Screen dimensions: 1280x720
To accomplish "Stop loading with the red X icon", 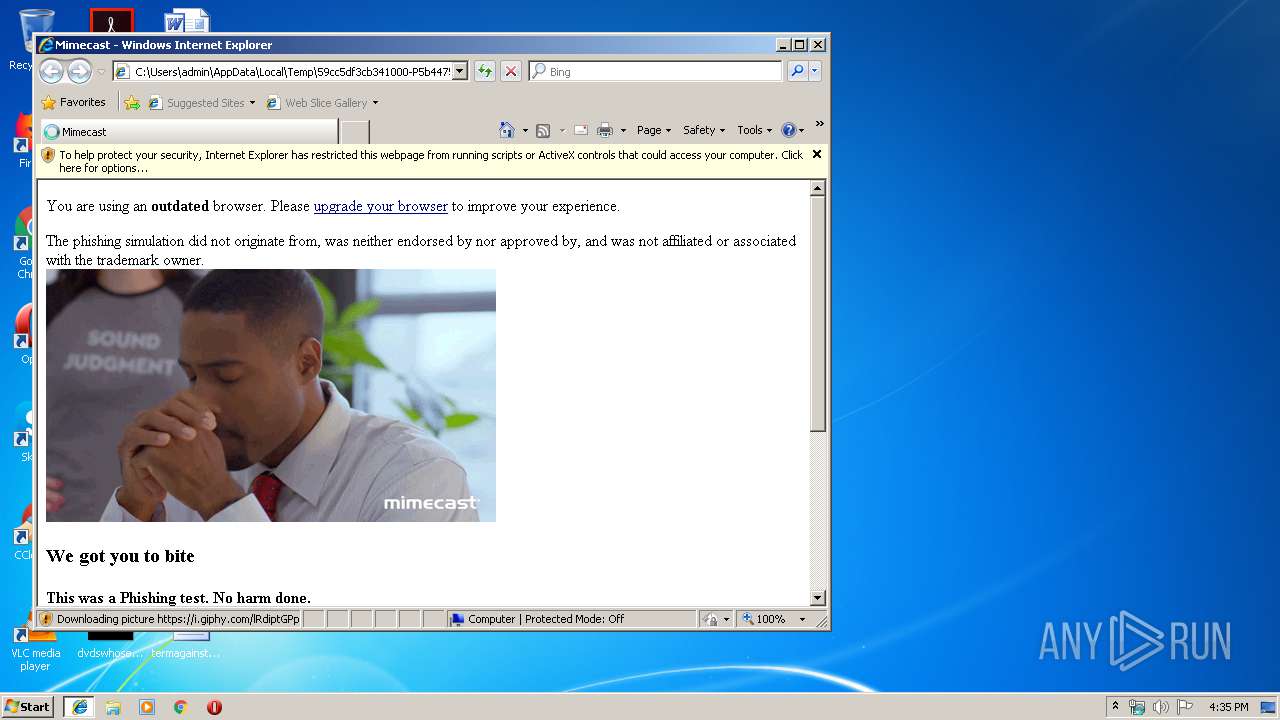I will click(511, 71).
